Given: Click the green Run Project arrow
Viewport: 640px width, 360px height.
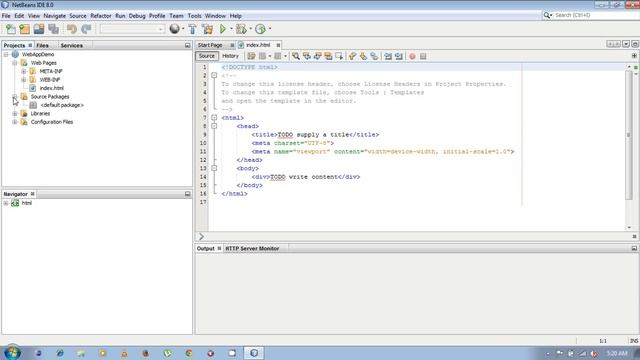Looking at the screenshot, I should tap(223, 29).
